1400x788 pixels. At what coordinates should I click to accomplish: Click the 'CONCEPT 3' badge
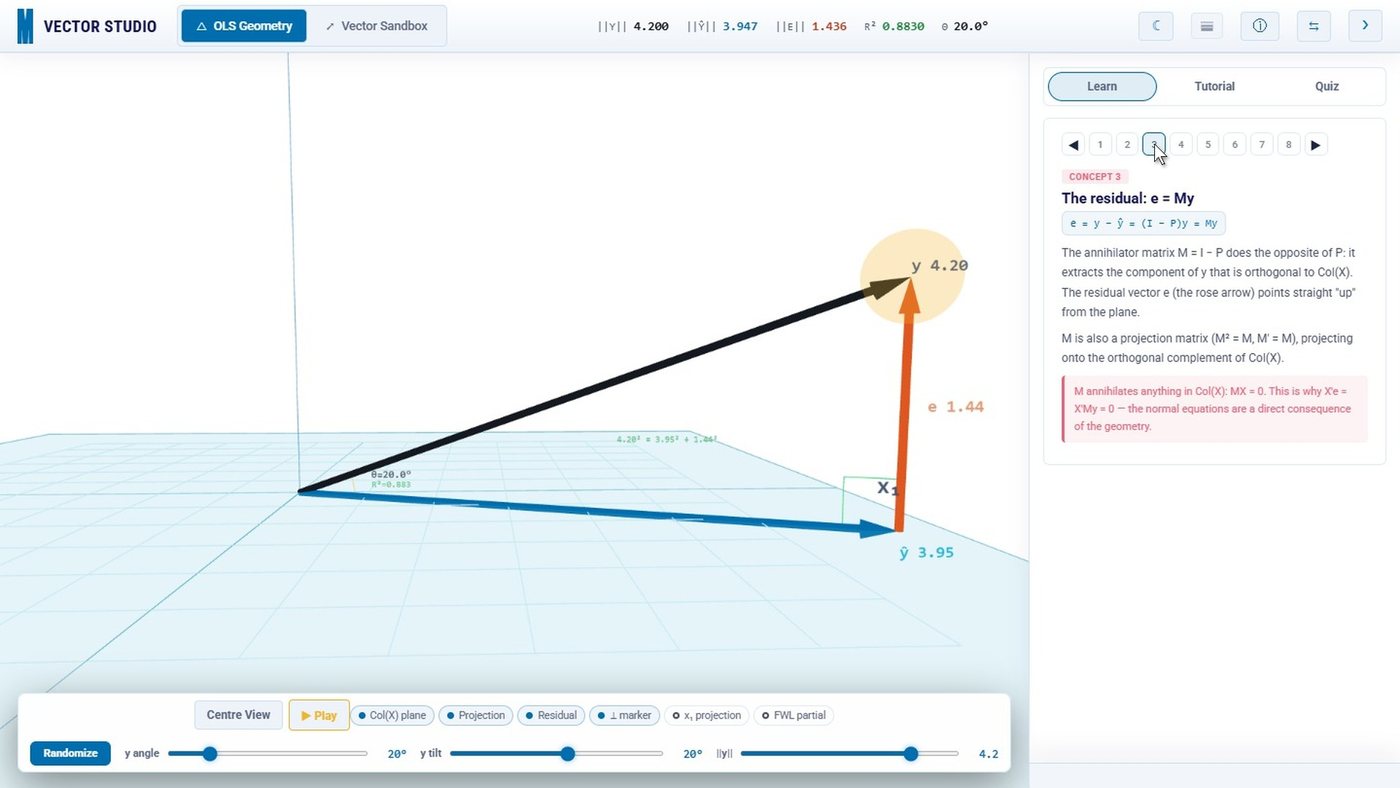click(x=1095, y=177)
